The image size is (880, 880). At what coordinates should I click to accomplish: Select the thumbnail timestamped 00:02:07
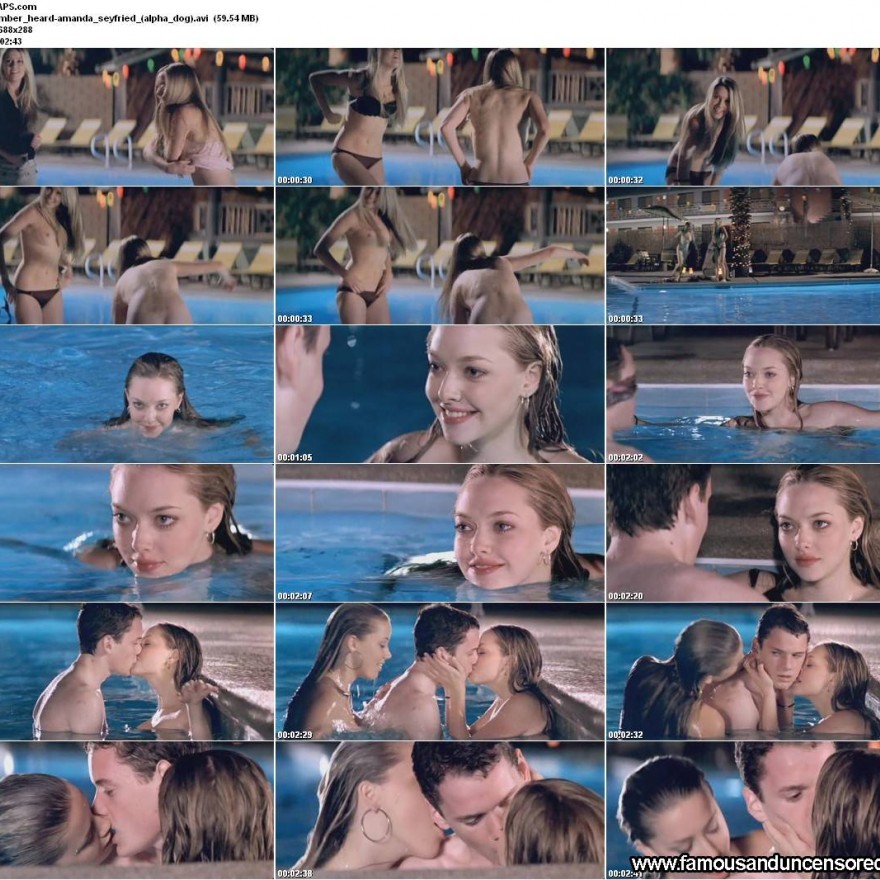[x=440, y=532]
